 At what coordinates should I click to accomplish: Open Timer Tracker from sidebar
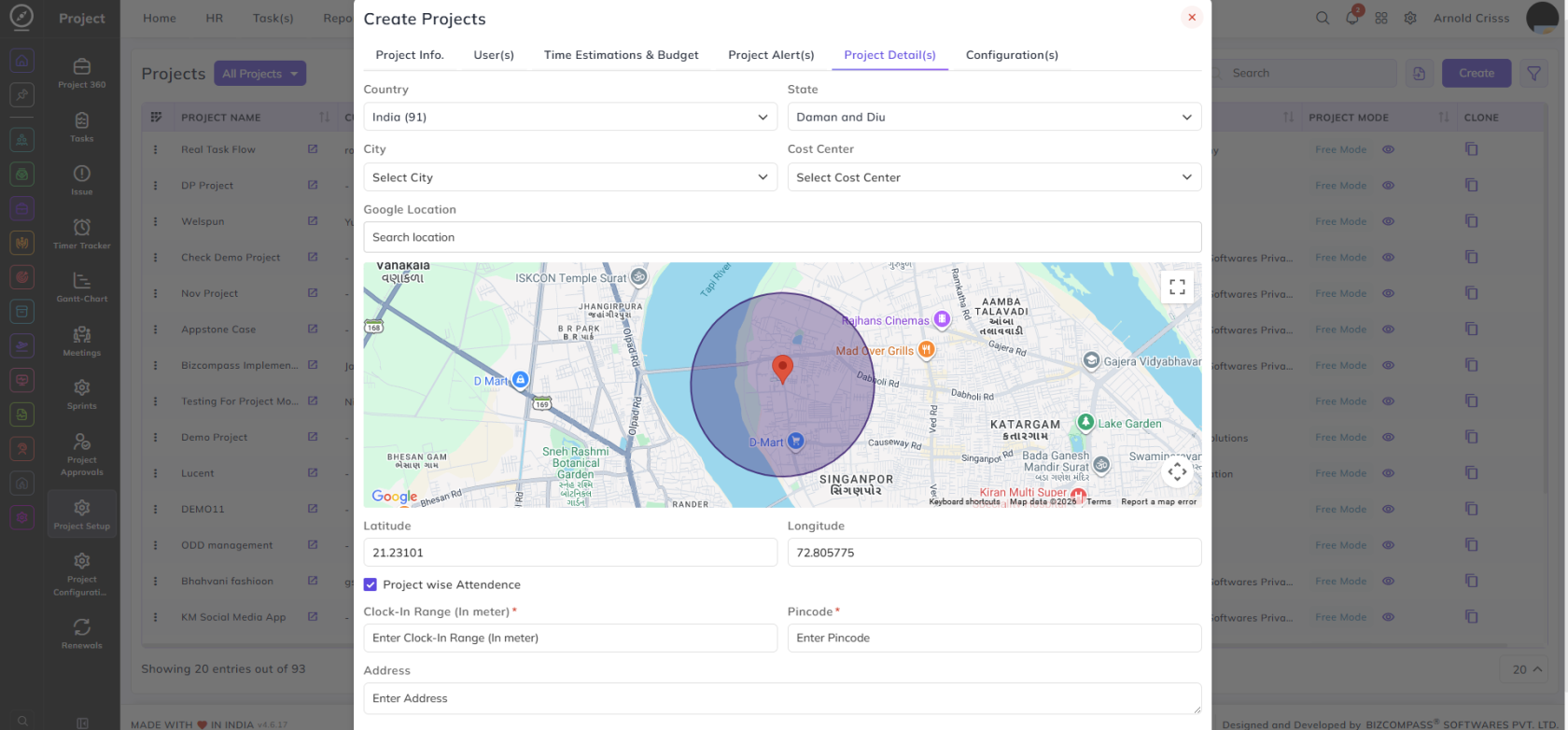pyautogui.click(x=82, y=234)
